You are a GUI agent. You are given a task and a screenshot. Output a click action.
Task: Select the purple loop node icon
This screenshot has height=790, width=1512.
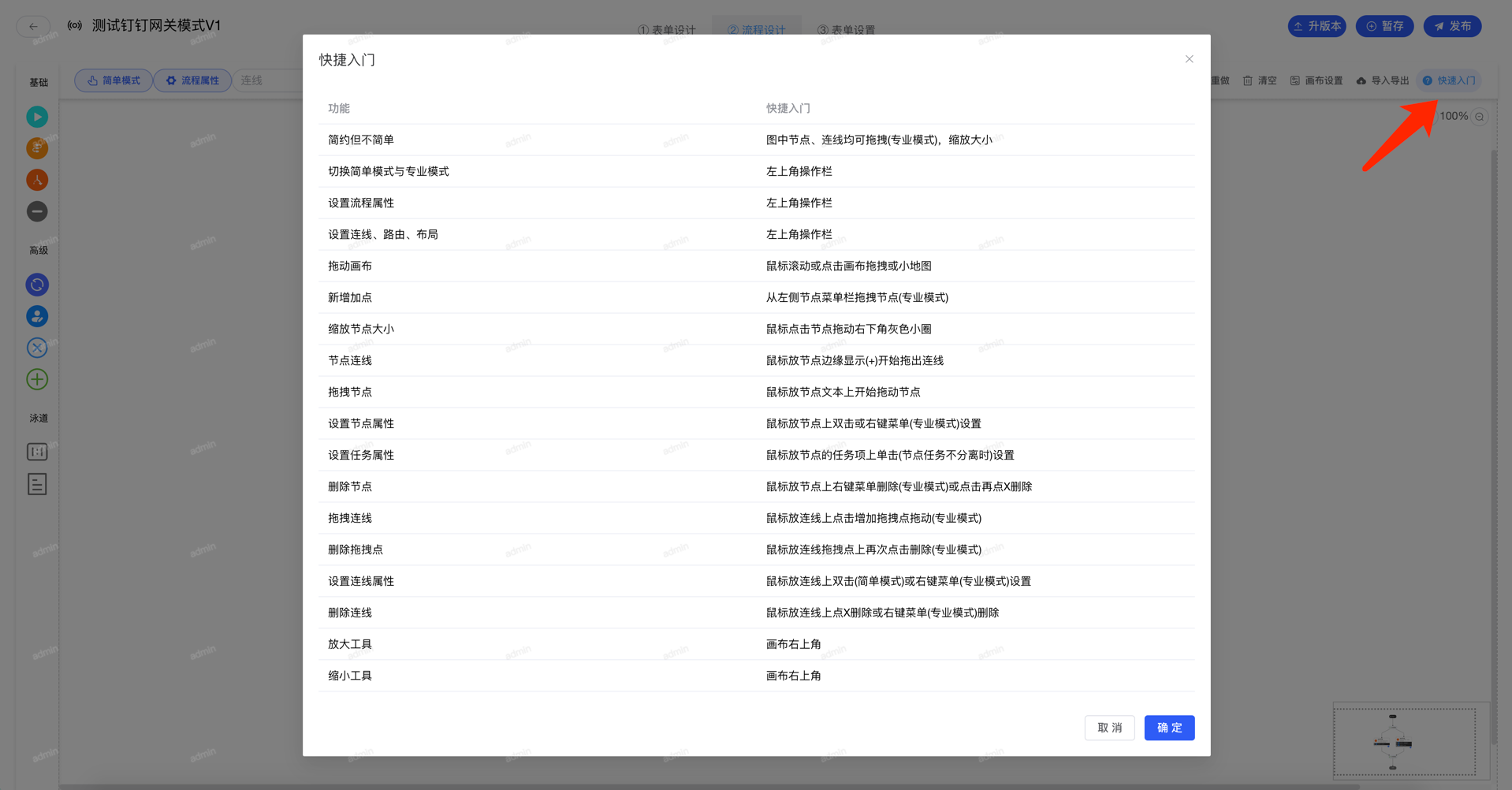pos(37,285)
